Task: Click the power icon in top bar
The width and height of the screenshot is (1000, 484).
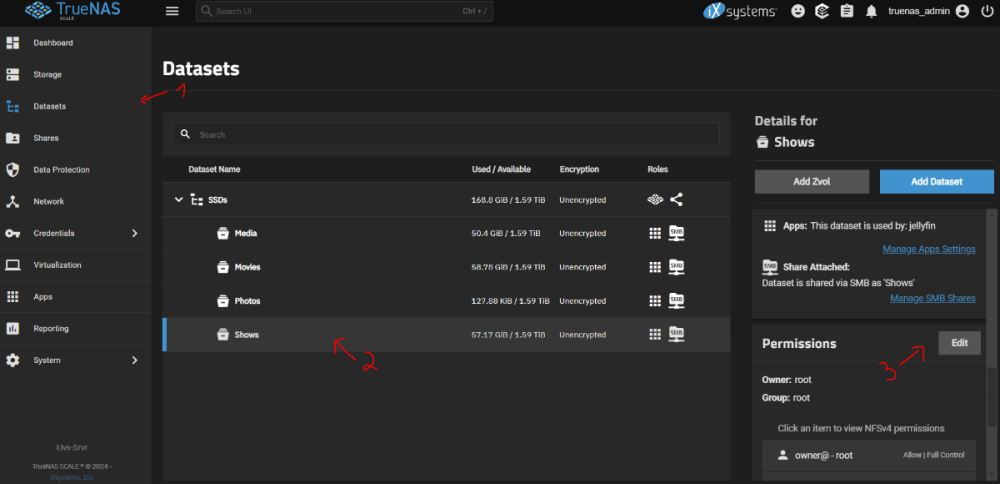Action: (986, 12)
